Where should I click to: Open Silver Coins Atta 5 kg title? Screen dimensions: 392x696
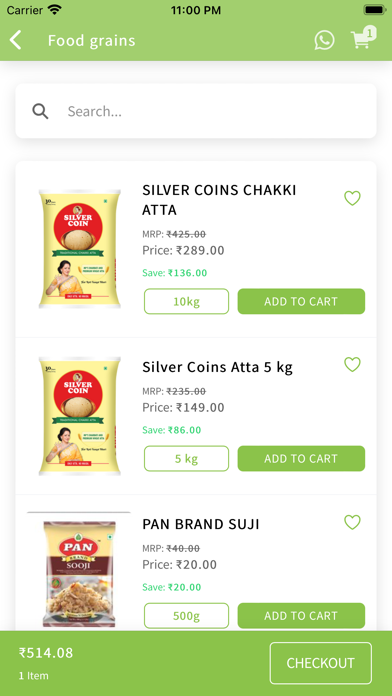tap(218, 368)
